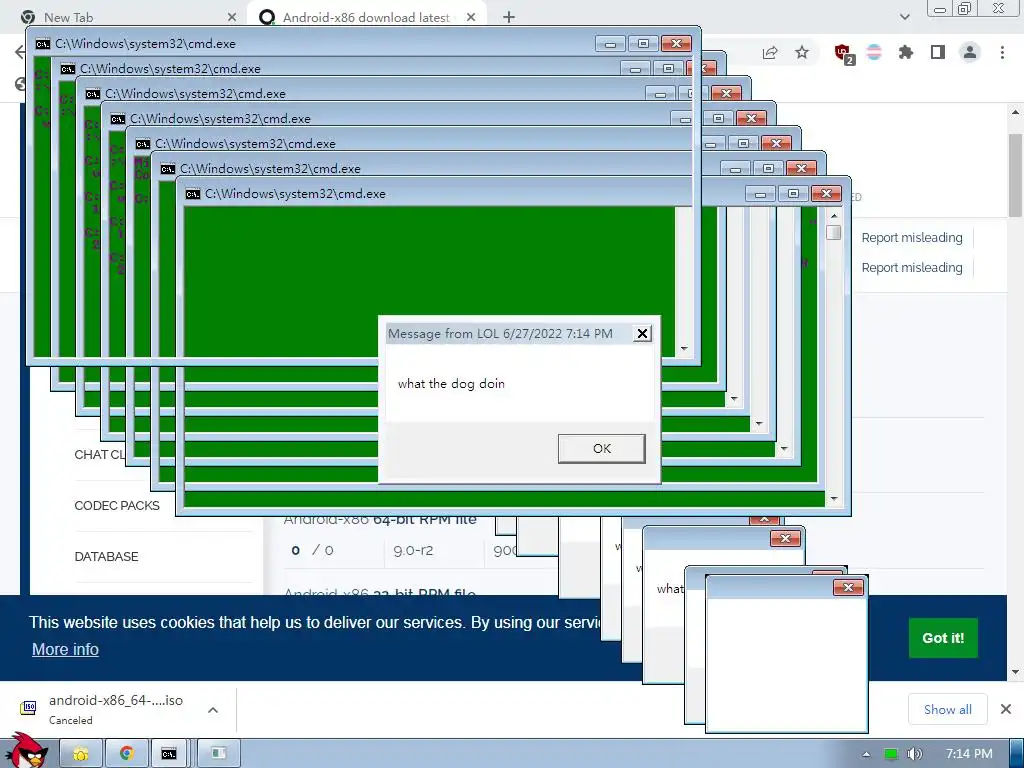
Task: Expand android-x86_64 iso download options
Action: pos(213,710)
